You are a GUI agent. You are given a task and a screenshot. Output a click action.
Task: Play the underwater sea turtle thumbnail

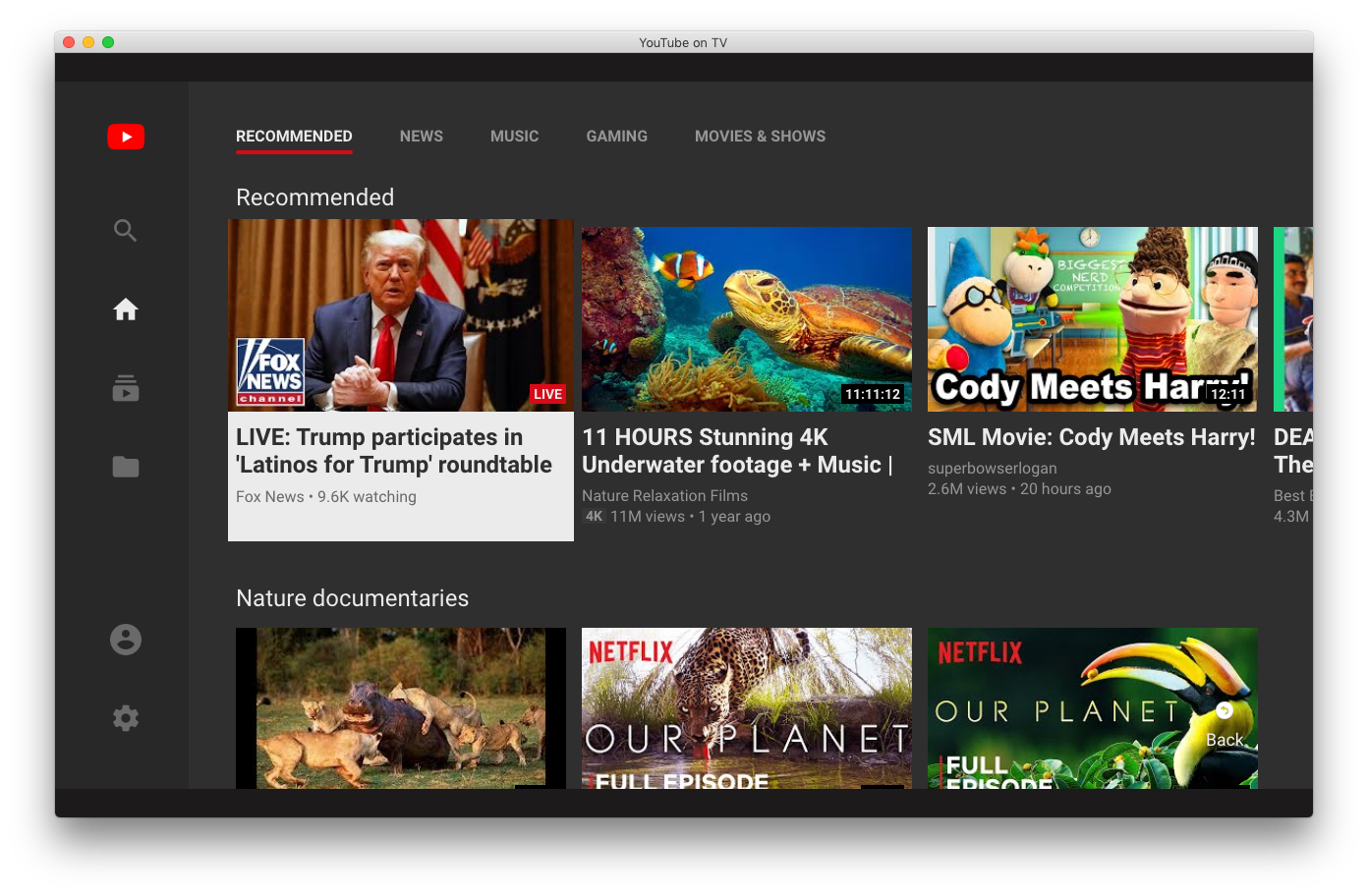coord(747,319)
